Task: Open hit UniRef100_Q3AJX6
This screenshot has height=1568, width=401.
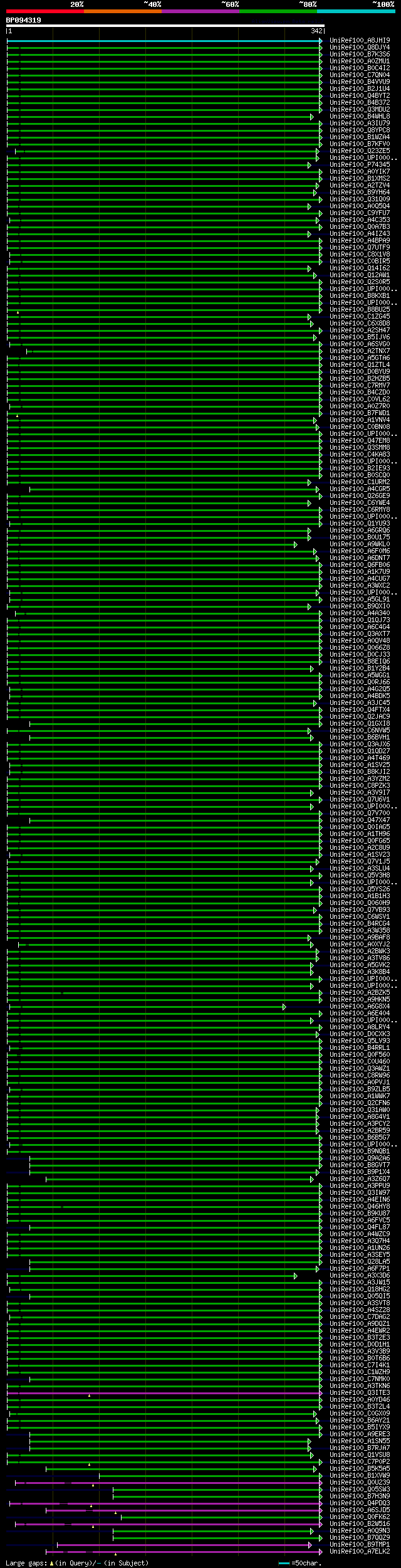Action: [360, 744]
